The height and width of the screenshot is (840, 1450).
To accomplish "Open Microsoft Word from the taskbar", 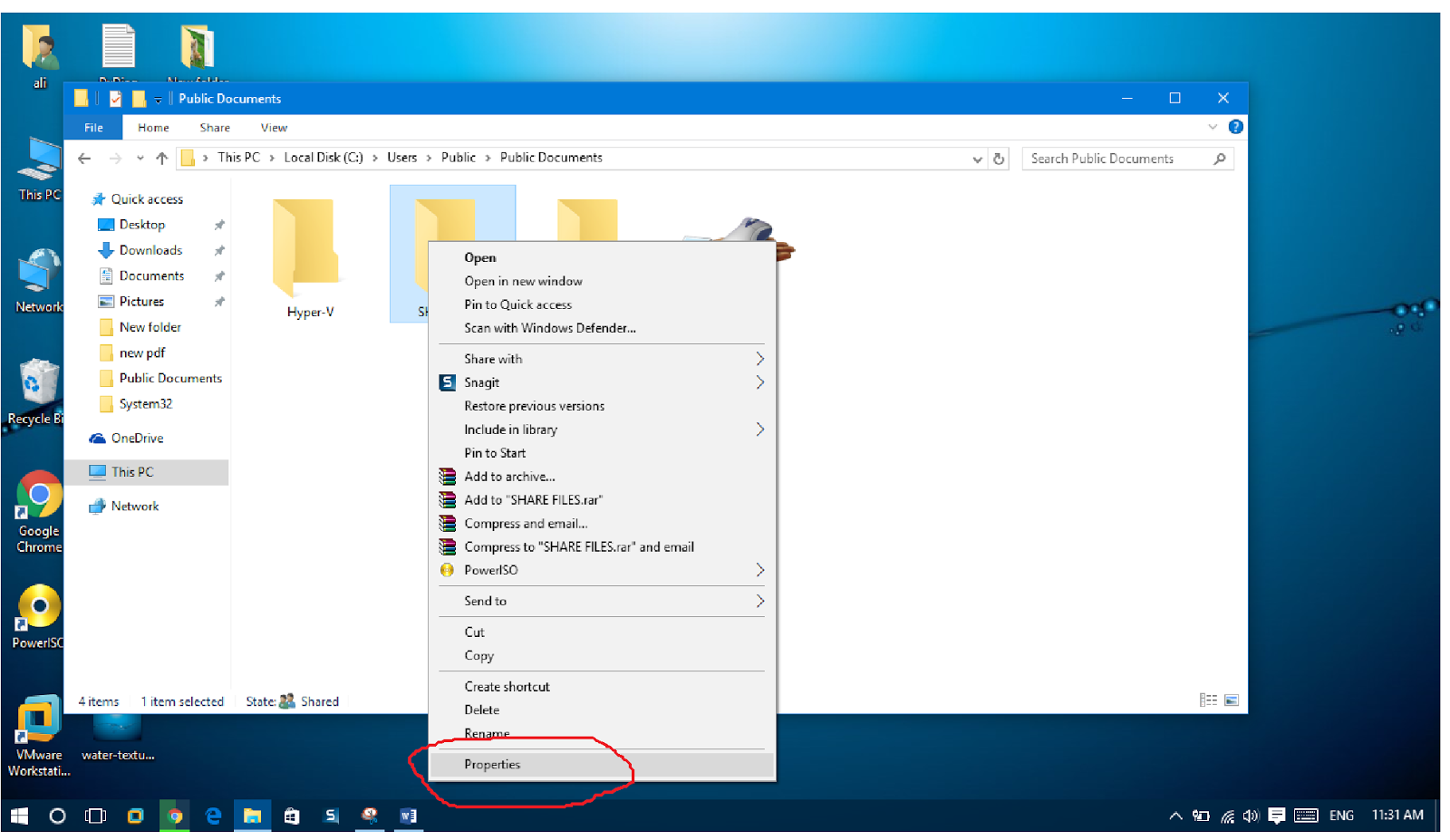I will point(408,816).
